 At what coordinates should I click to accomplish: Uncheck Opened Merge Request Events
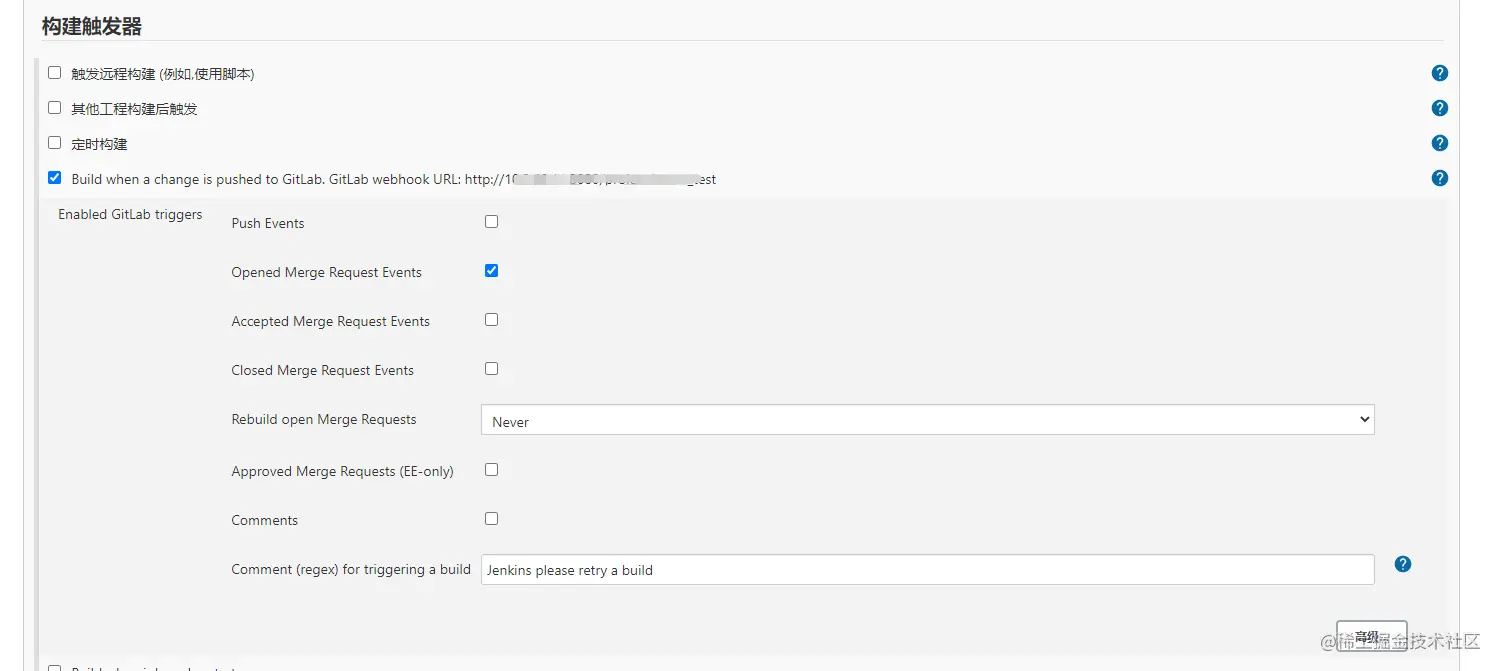tap(491, 271)
